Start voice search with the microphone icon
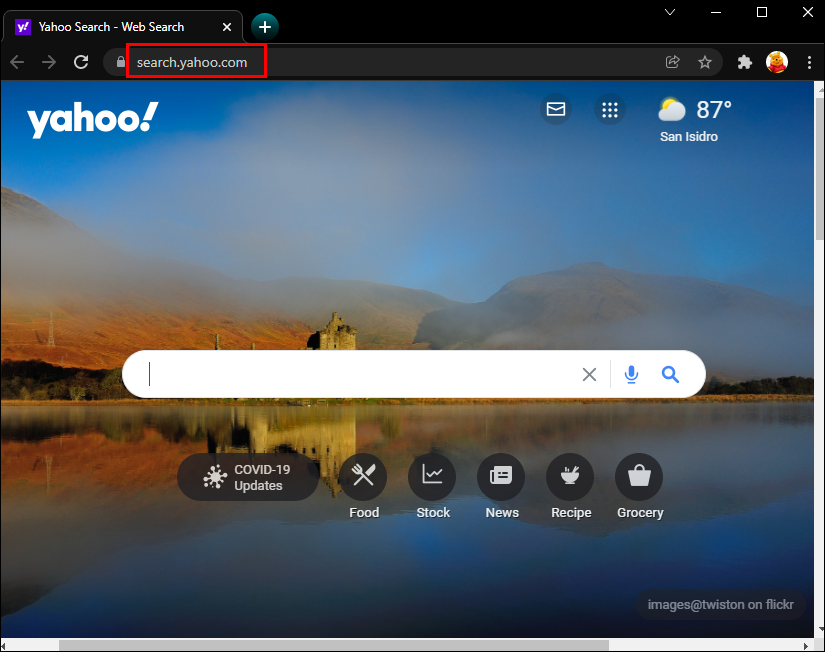Image resolution: width=825 pixels, height=652 pixels. [631, 374]
